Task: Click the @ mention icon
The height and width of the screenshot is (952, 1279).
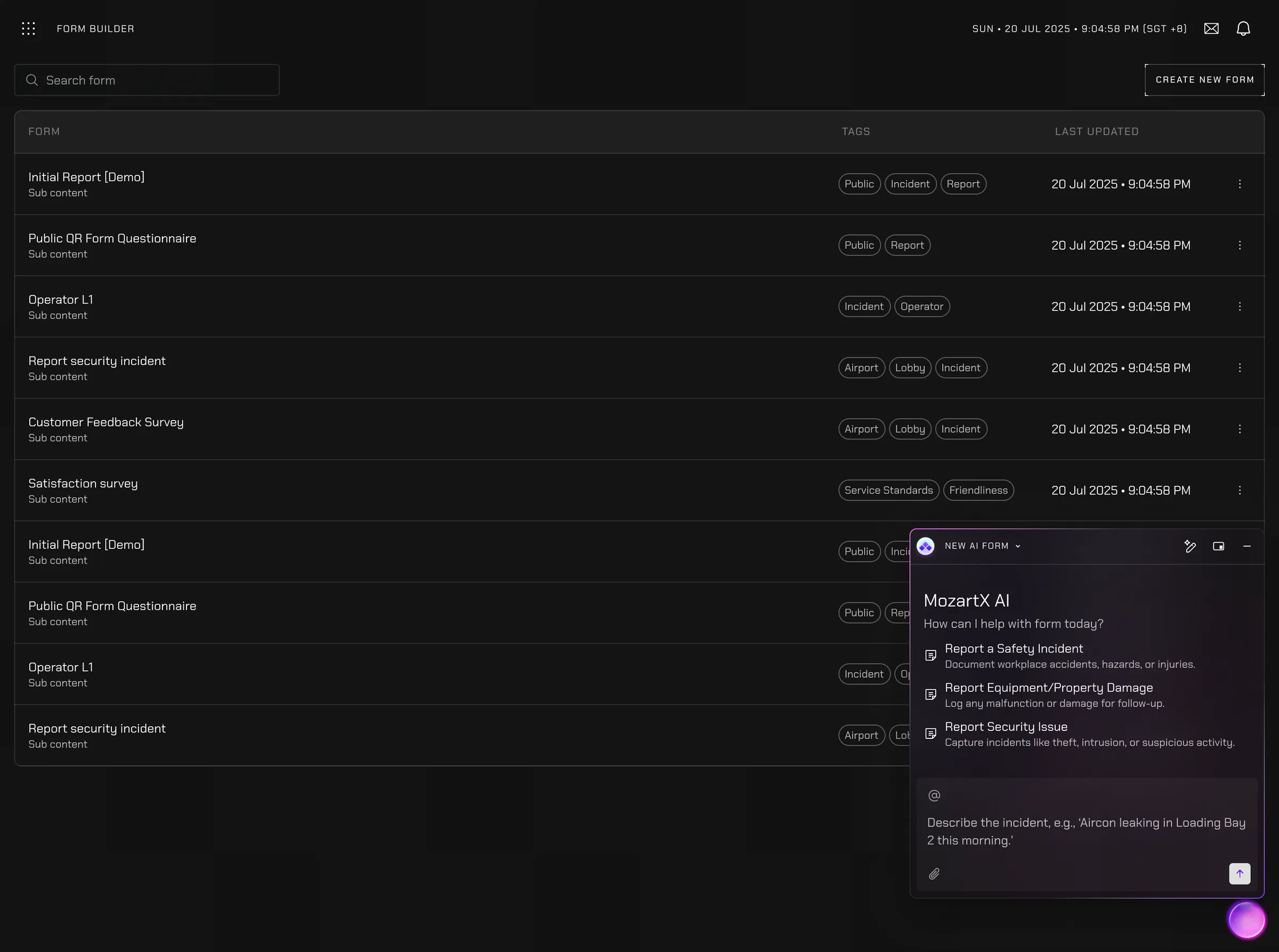Action: pyautogui.click(x=934, y=795)
